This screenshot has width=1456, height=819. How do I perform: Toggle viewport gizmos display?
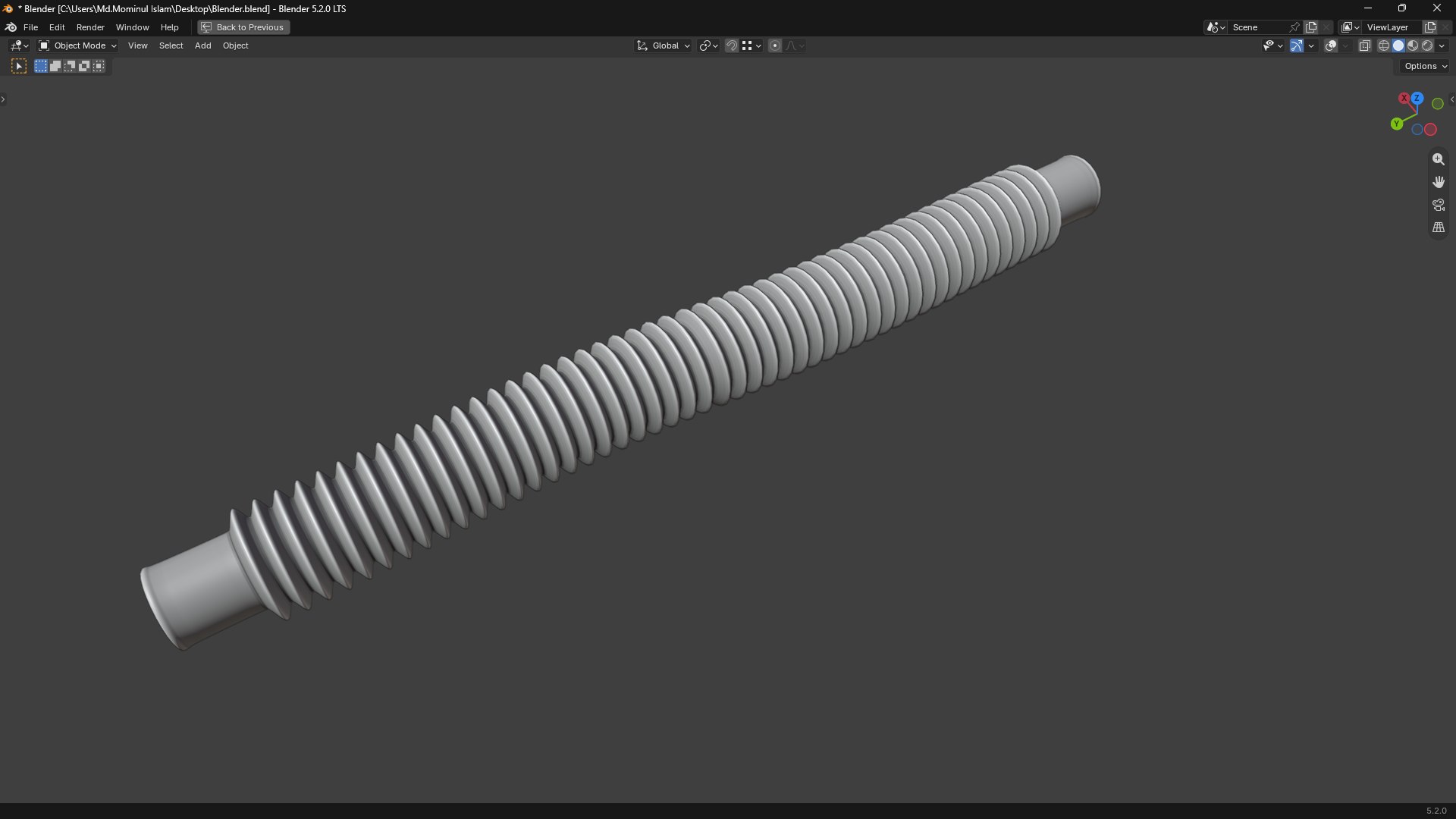pyautogui.click(x=1297, y=46)
